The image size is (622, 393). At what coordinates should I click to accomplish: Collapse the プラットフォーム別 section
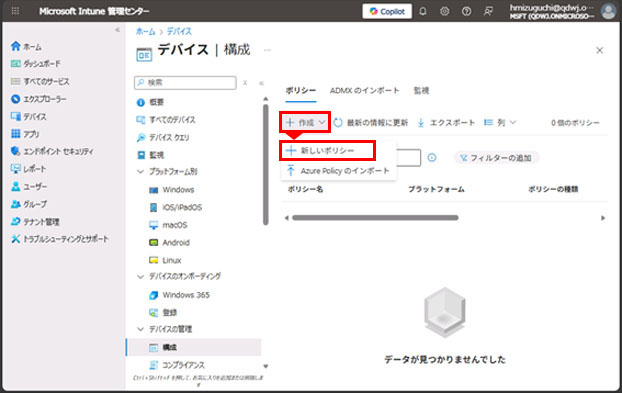(x=140, y=172)
